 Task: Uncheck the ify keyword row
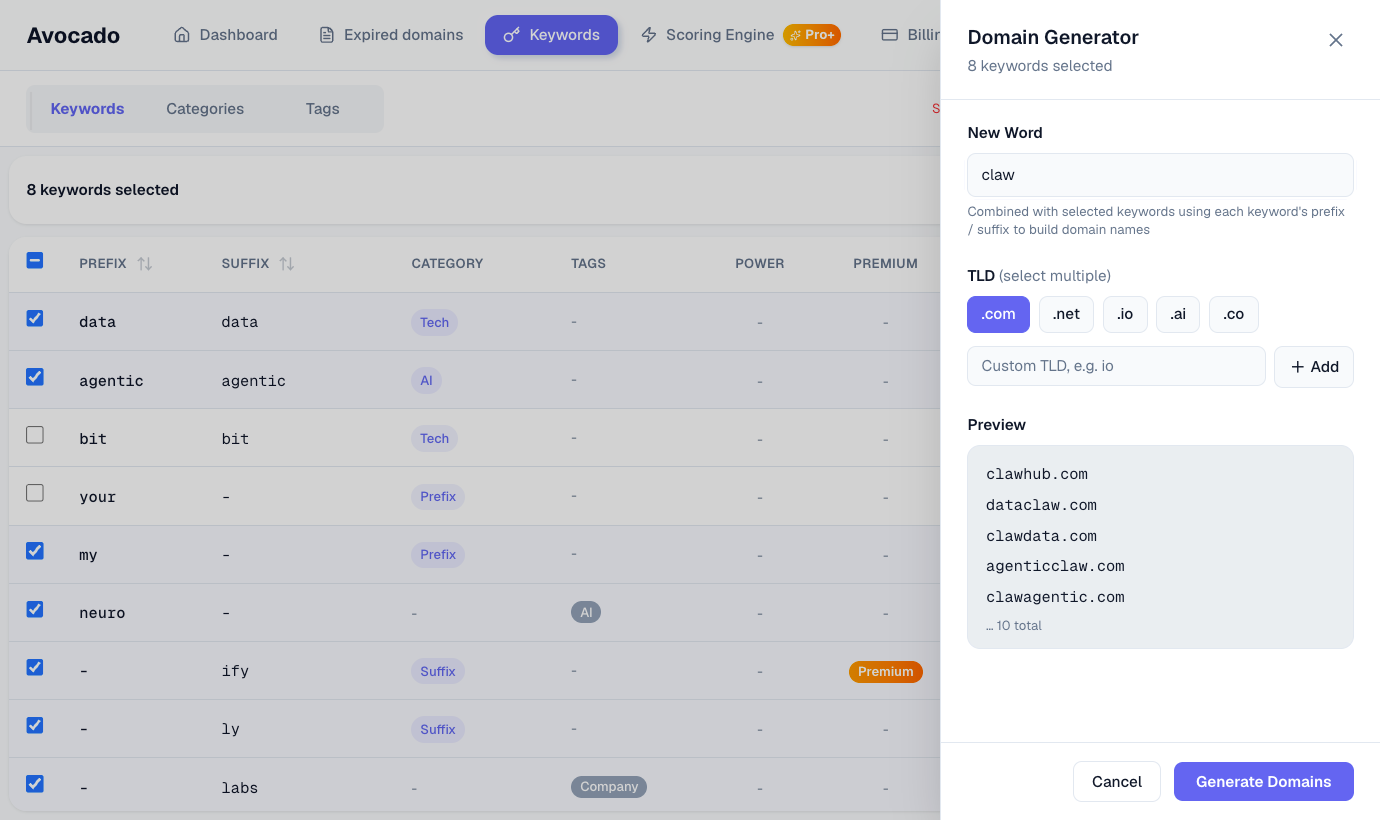35,667
